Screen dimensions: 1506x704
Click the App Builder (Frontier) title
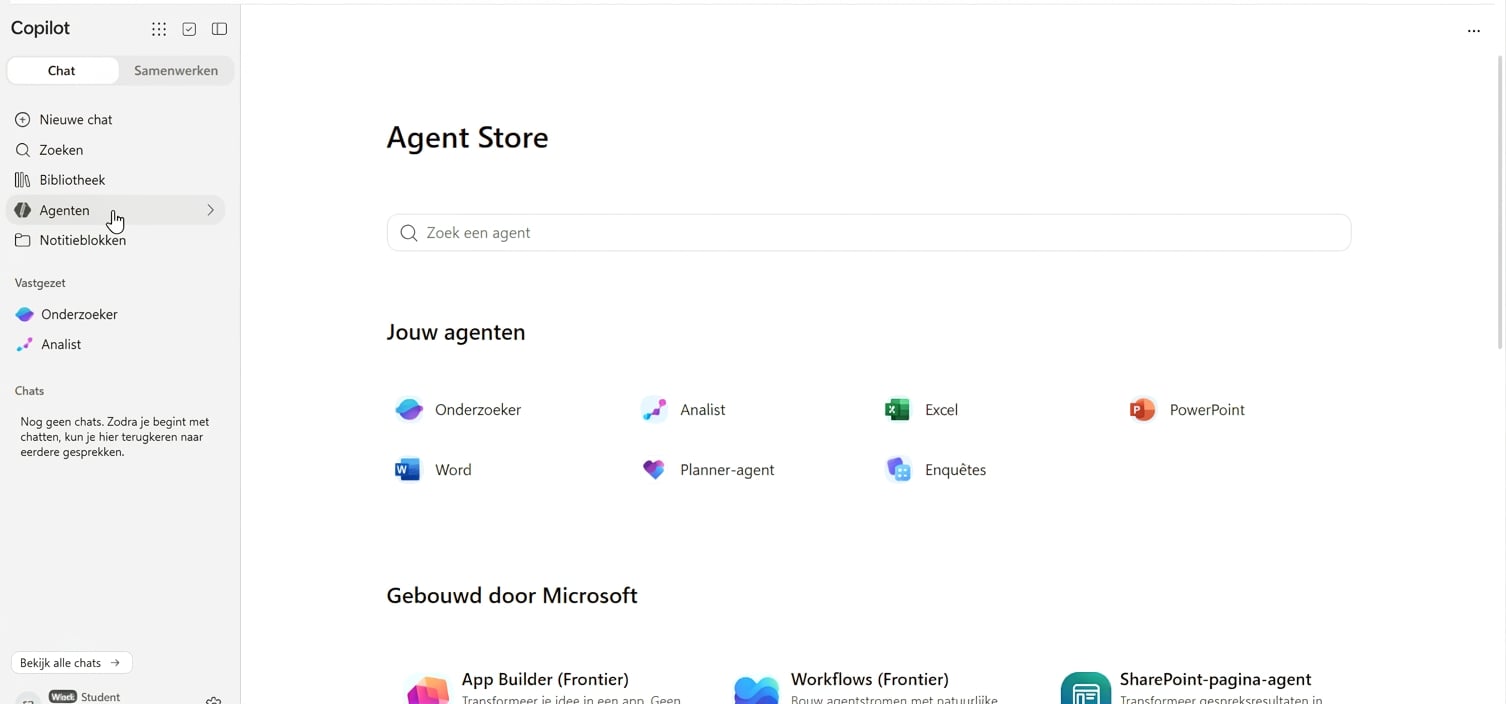tap(545, 679)
